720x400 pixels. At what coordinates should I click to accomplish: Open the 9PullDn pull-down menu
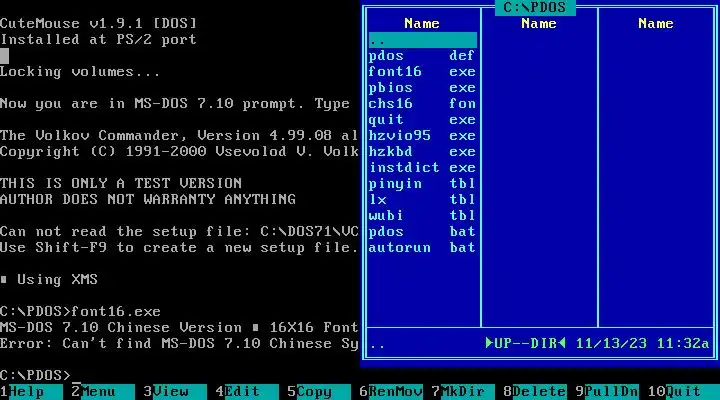pyautogui.click(x=607, y=392)
